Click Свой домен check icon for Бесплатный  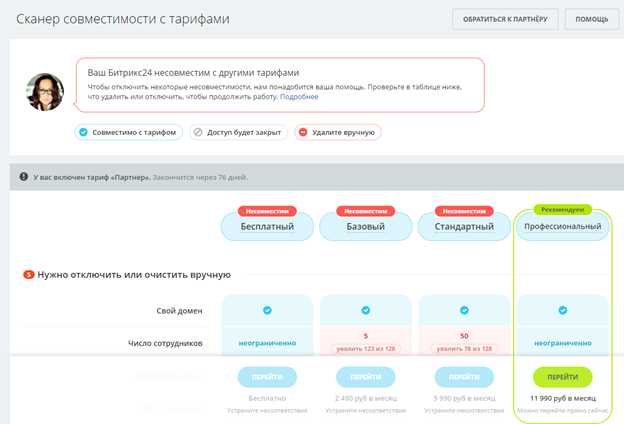(x=267, y=310)
